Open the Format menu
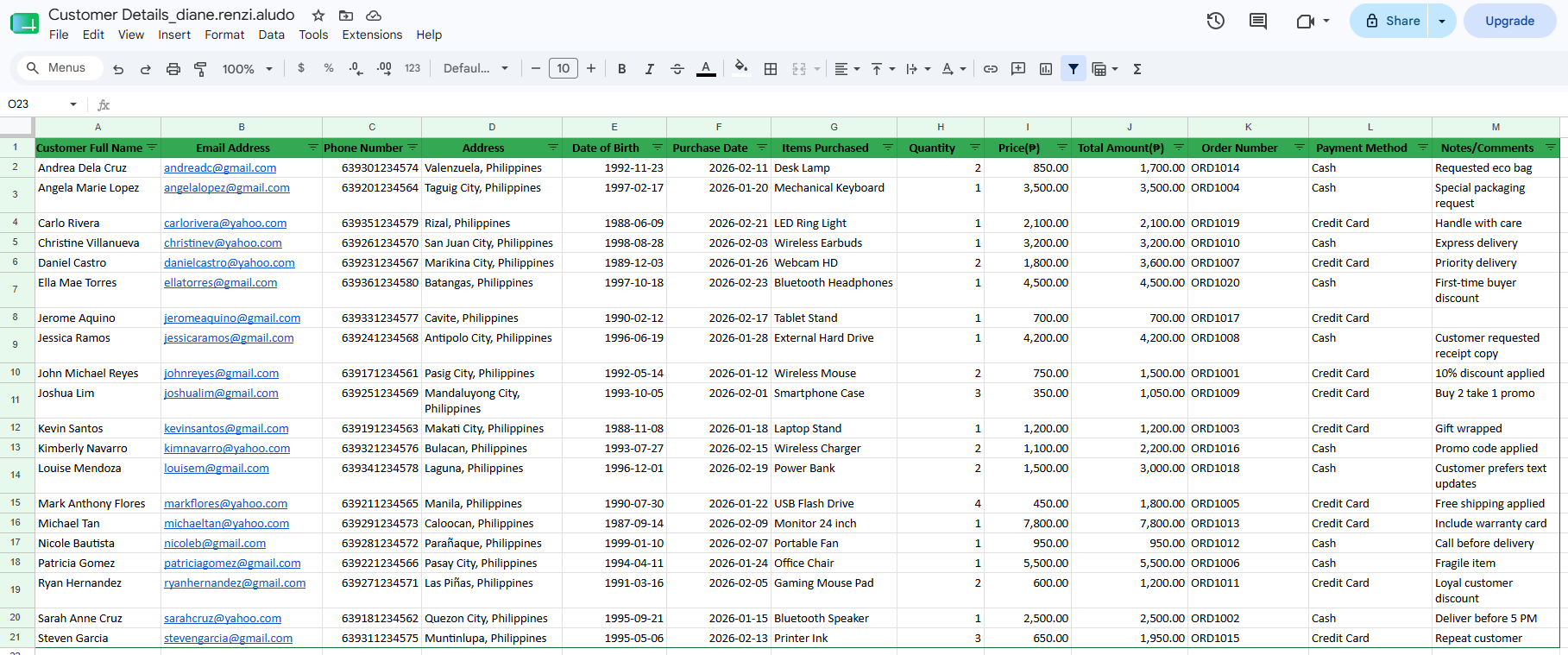Image resolution: width=1568 pixels, height=655 pixels. click(224, 35)
